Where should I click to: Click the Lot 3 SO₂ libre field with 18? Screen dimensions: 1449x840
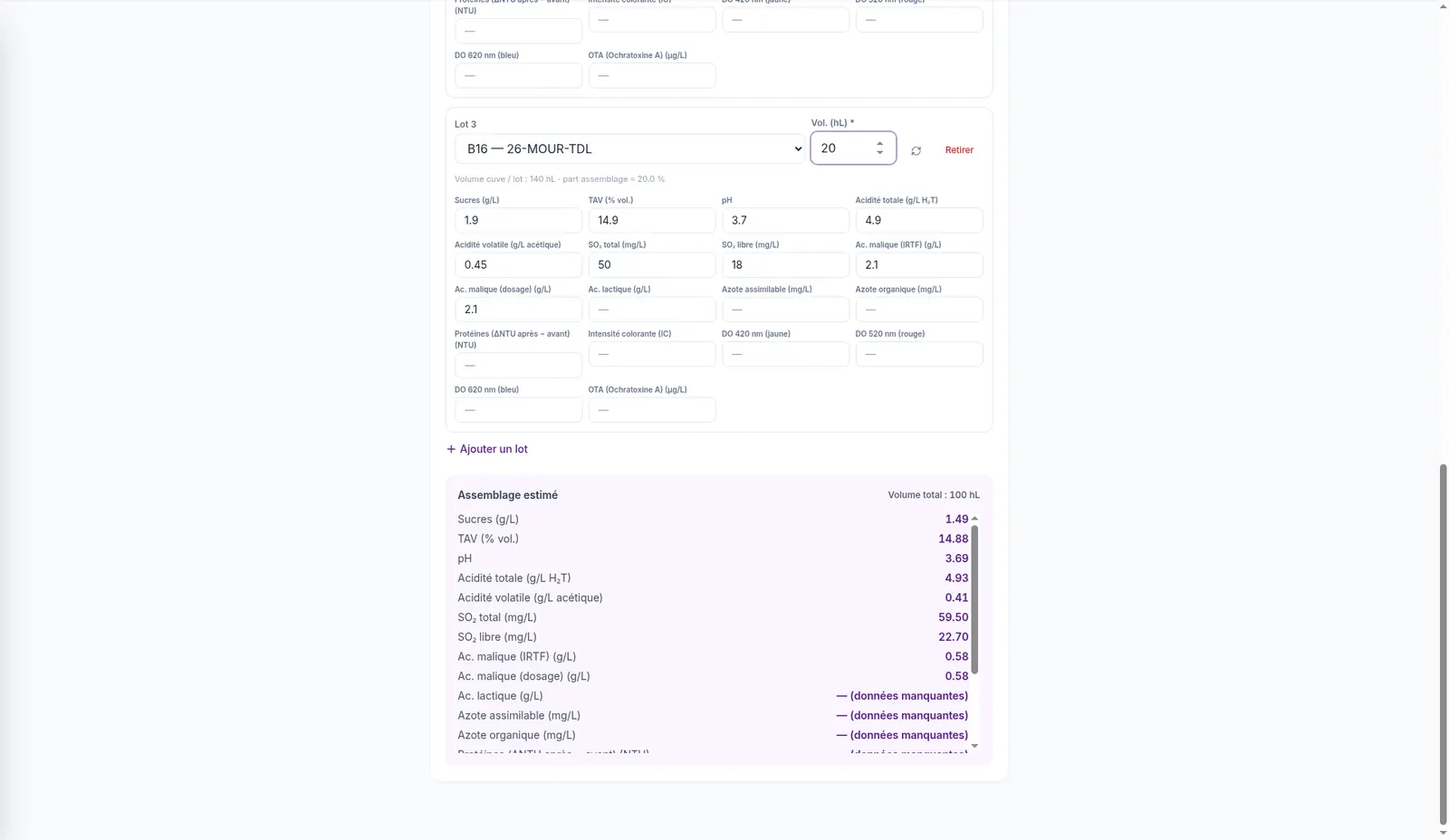click(785, 264)
